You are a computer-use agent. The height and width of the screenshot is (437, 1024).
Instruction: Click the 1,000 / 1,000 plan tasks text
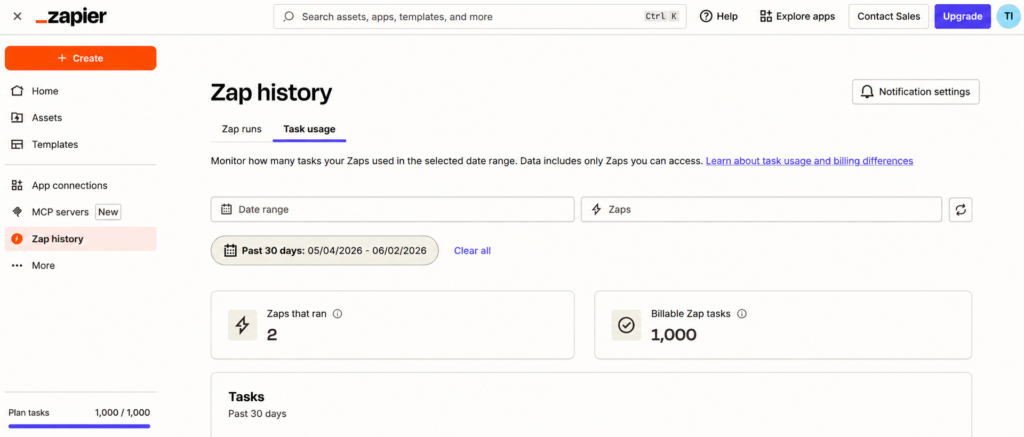pos(122,413)
